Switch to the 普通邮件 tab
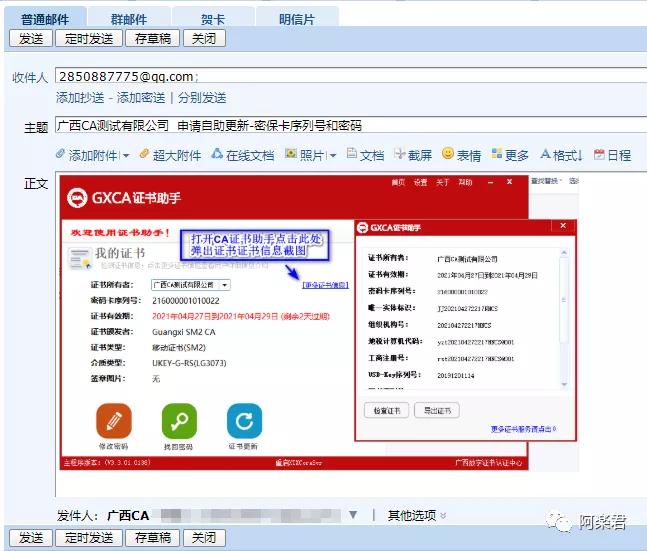The image size is (647, 551). click(x=45, y=19)
